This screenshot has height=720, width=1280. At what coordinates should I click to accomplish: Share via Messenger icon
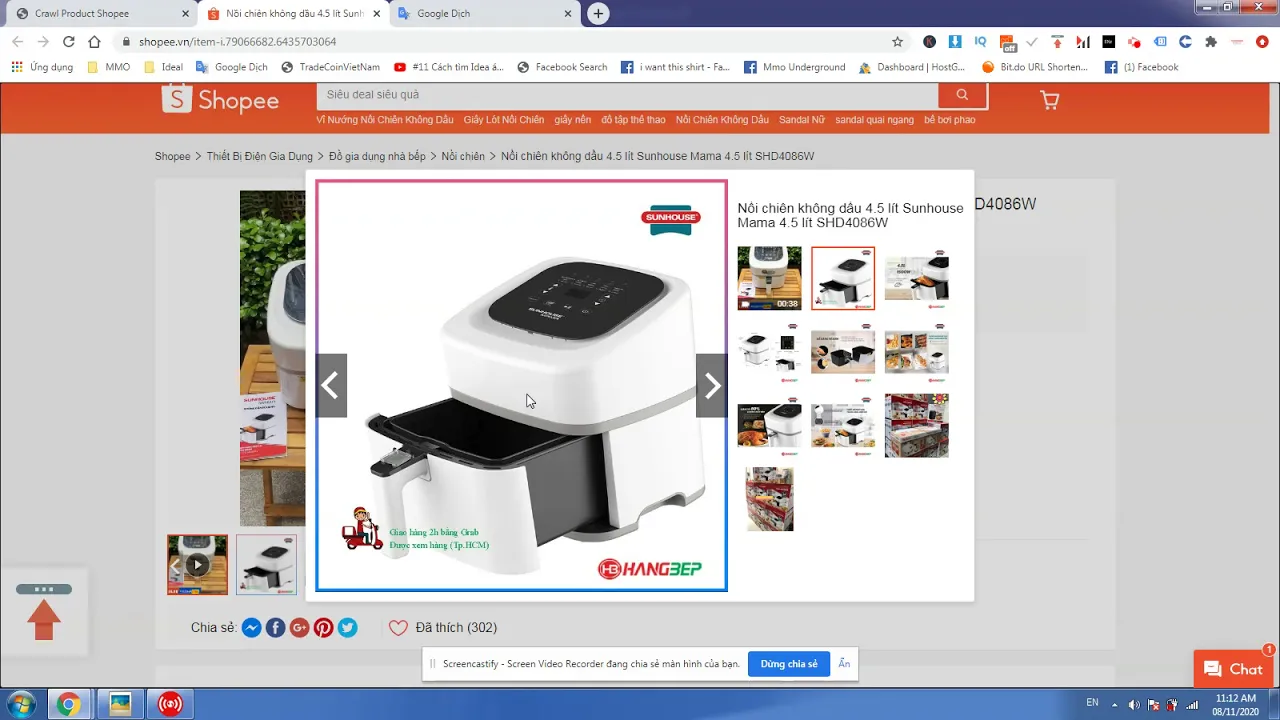pos(252,628)
